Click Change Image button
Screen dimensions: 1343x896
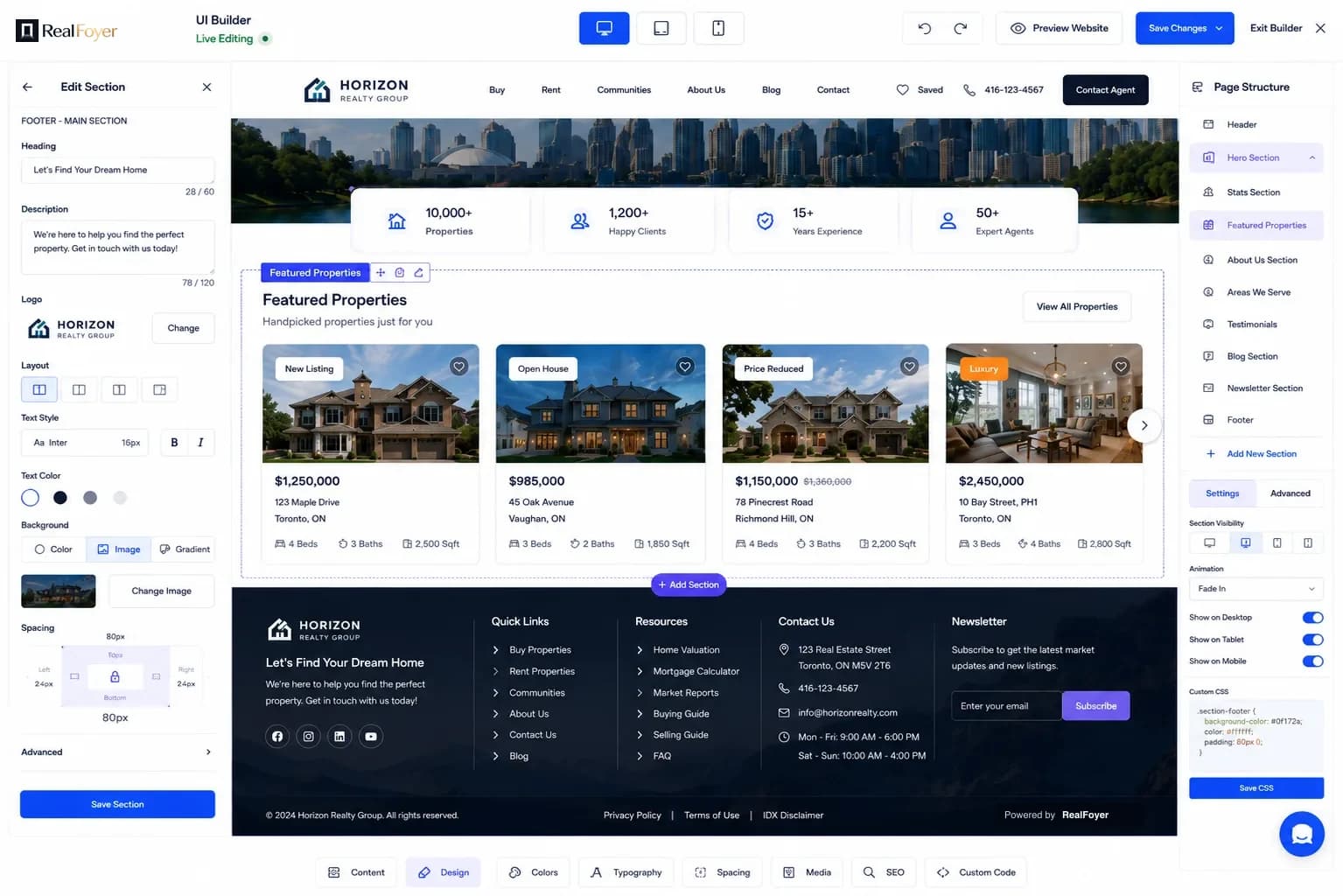pos(161,591)
